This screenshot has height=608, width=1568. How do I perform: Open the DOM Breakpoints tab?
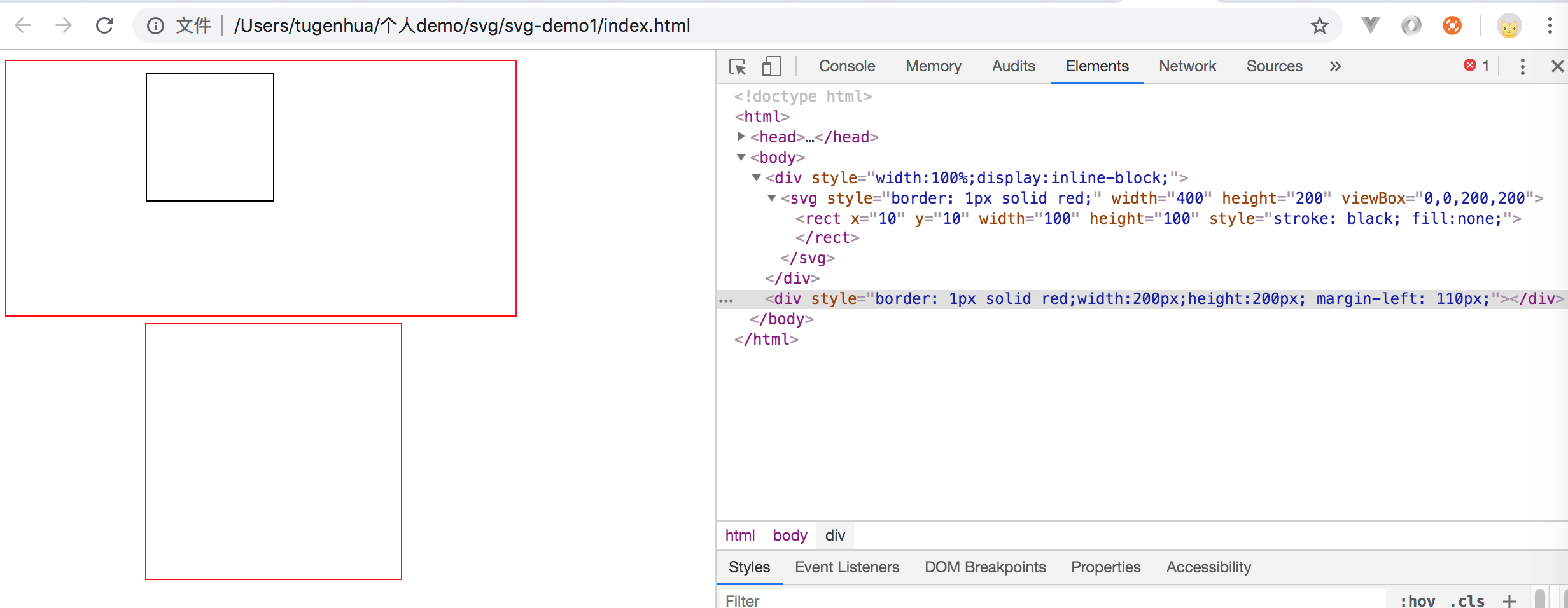[985, 567]
